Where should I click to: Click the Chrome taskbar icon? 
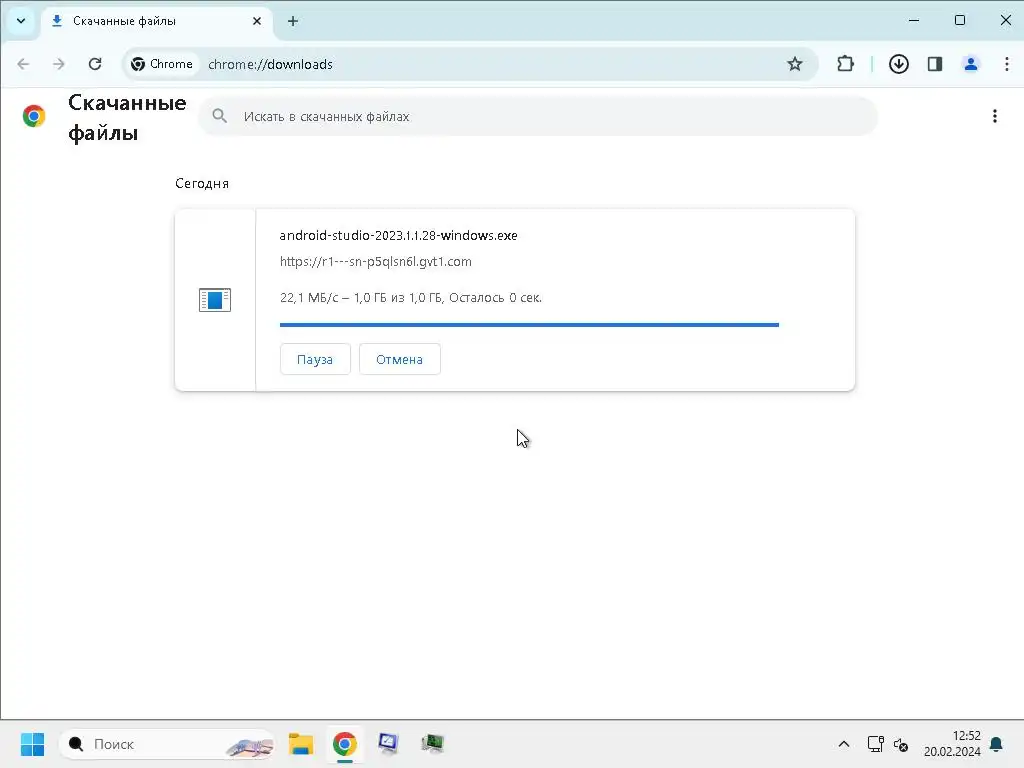pyautogui.click(x=344, y=744)
